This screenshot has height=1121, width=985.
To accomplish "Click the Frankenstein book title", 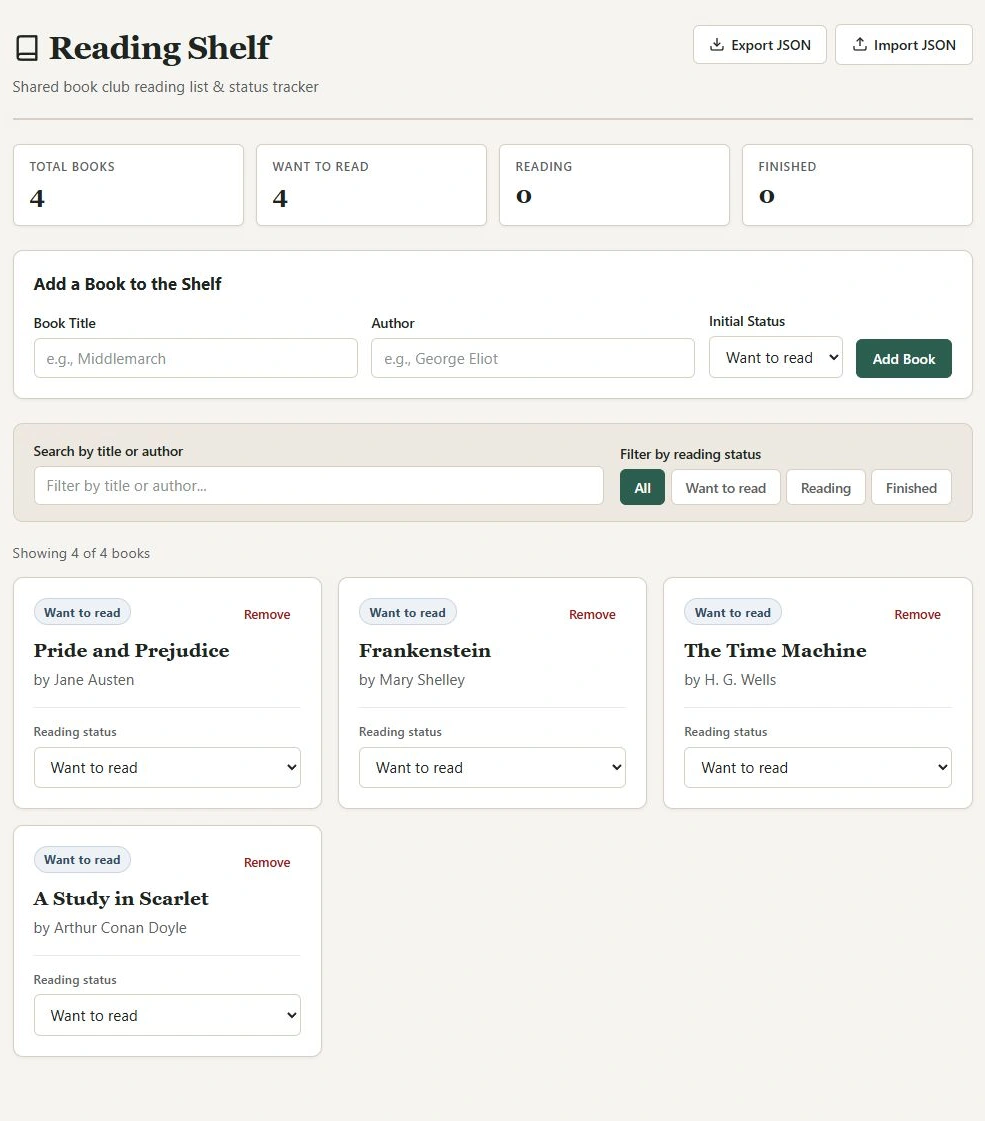I will pyautogui.click(x=425, y=651).
